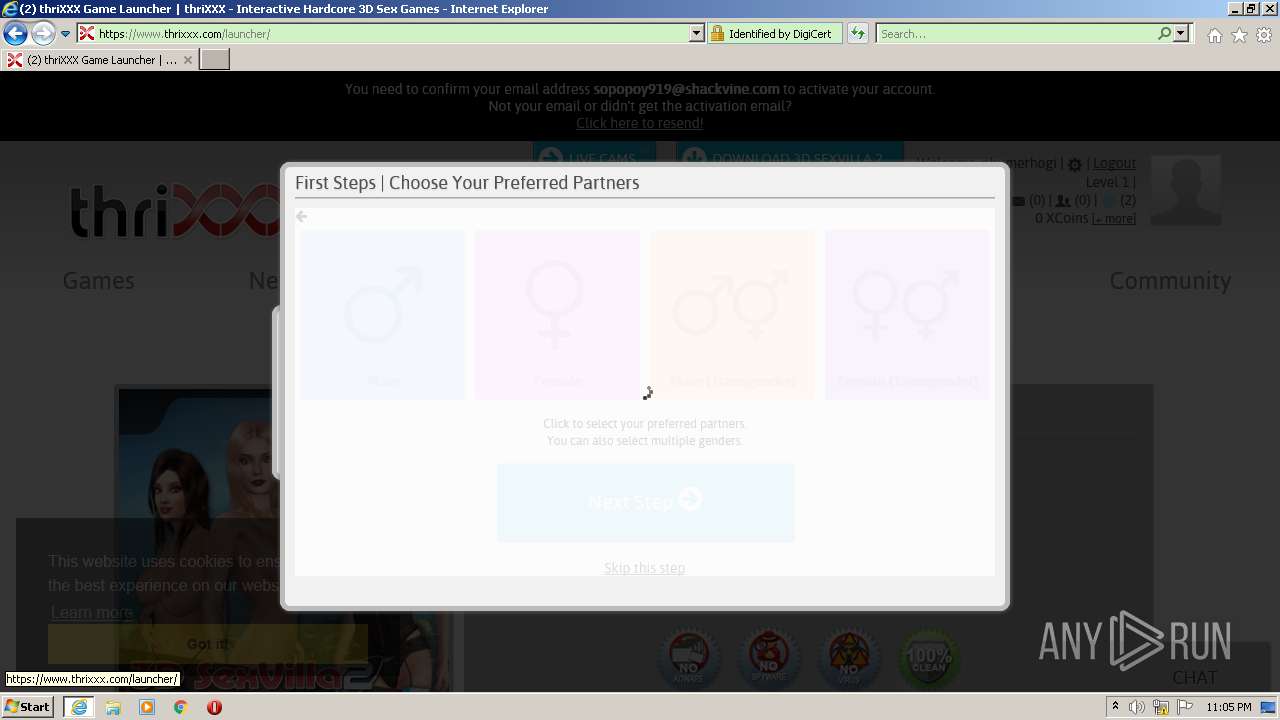The image size is (1280, 720).
Task: Click the '+ more' XCoins link
Action: point(1113,219)
